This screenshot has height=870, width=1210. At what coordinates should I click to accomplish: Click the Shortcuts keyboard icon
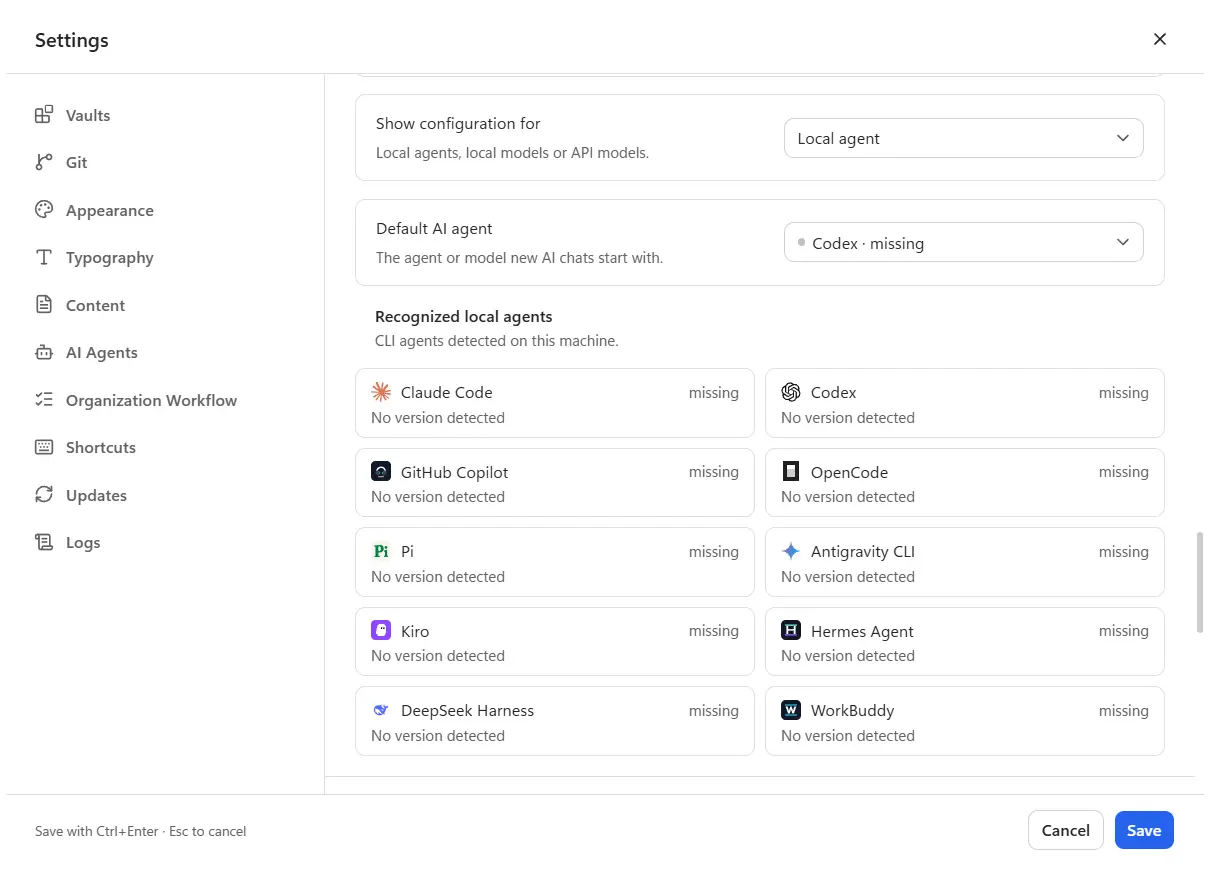(44, 447)
